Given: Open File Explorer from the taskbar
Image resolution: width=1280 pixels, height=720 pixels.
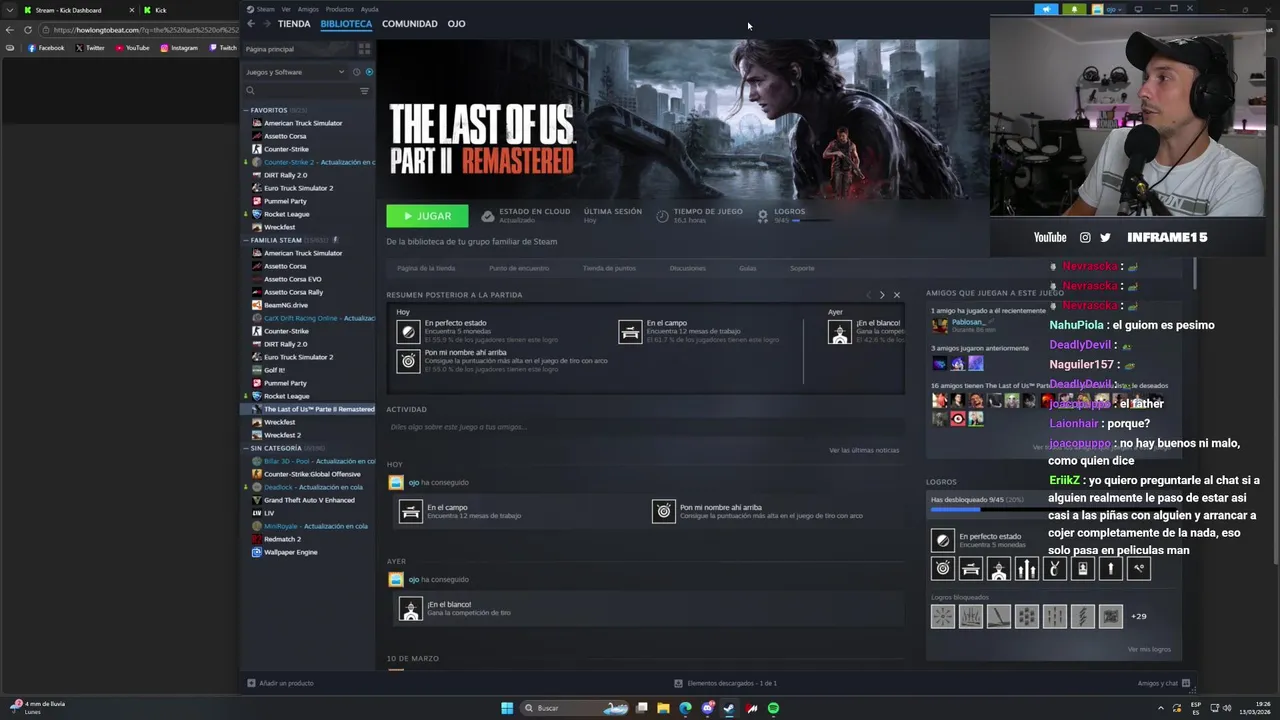Looking at the screenshot, I should (663, 708).
